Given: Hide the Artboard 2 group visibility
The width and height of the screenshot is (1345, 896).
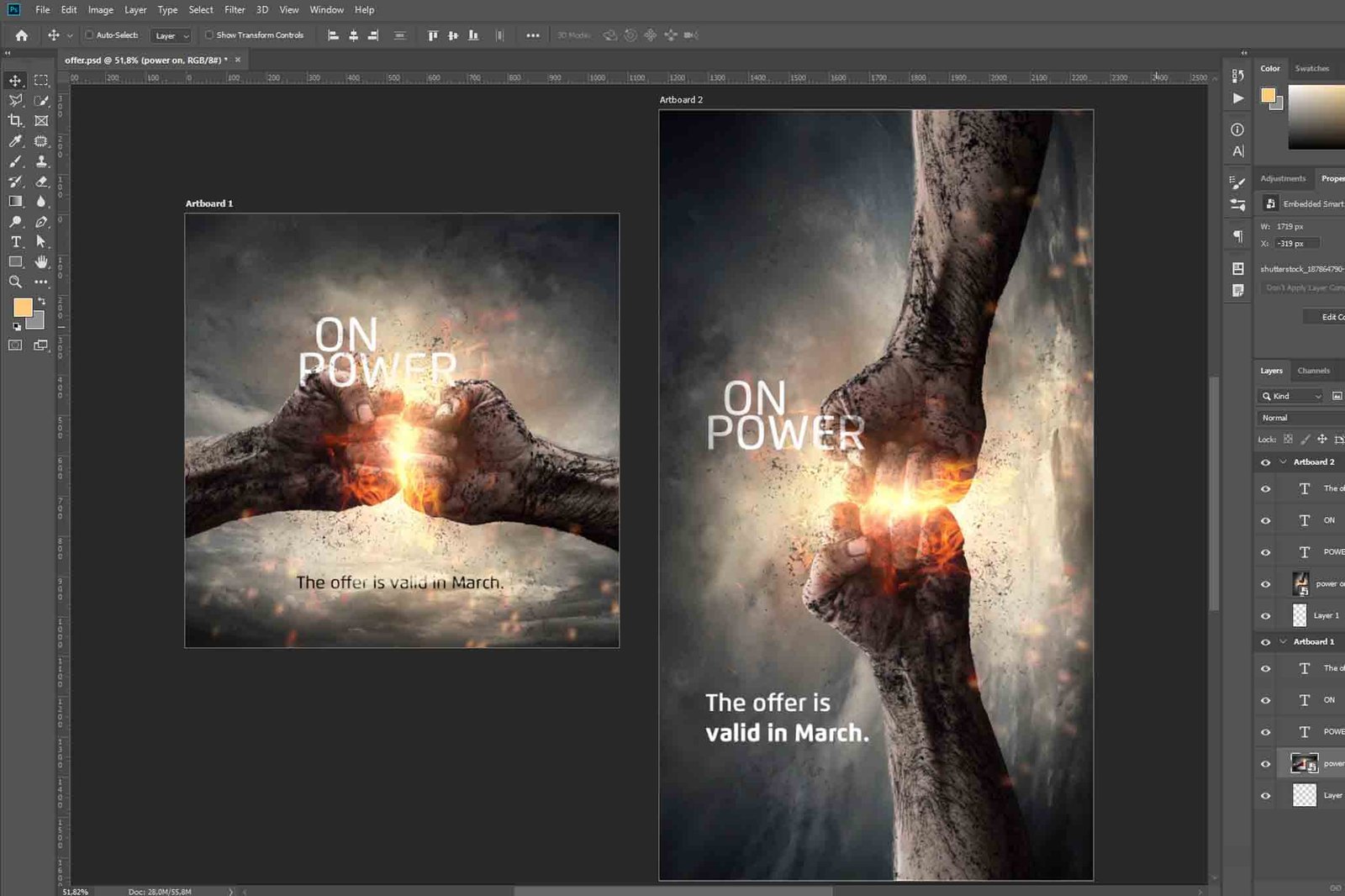Looking at the screenshot, I should 1265,462.
